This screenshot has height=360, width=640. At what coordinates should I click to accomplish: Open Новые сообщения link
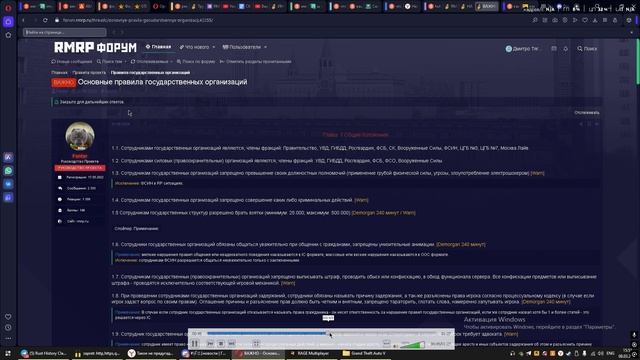click(72, 62)
